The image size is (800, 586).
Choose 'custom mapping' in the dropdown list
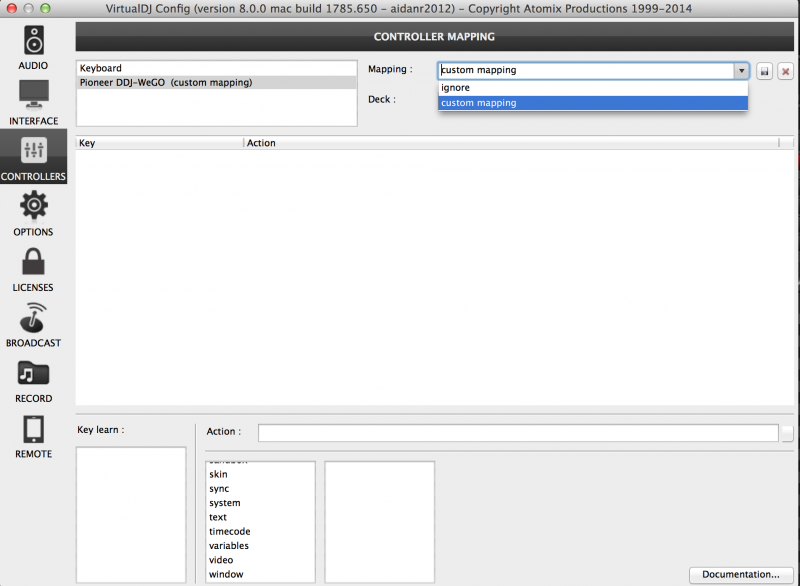point(593,103)
